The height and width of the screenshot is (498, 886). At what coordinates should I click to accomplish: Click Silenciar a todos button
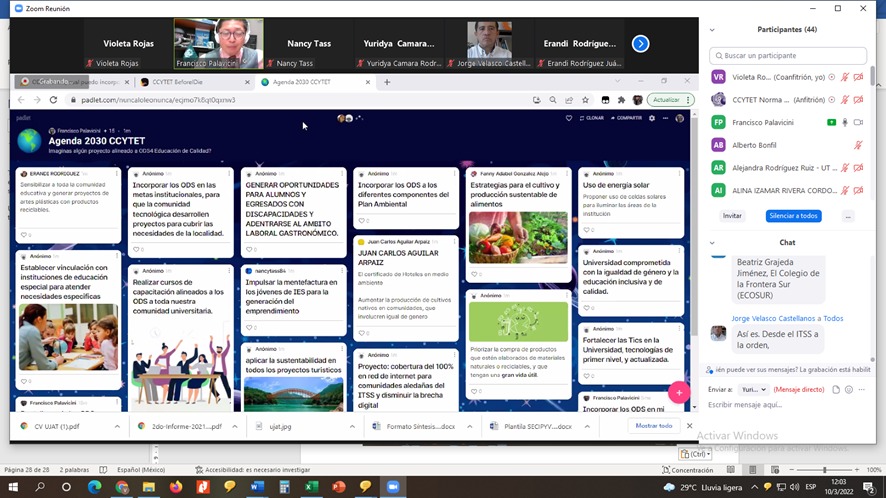793,216
